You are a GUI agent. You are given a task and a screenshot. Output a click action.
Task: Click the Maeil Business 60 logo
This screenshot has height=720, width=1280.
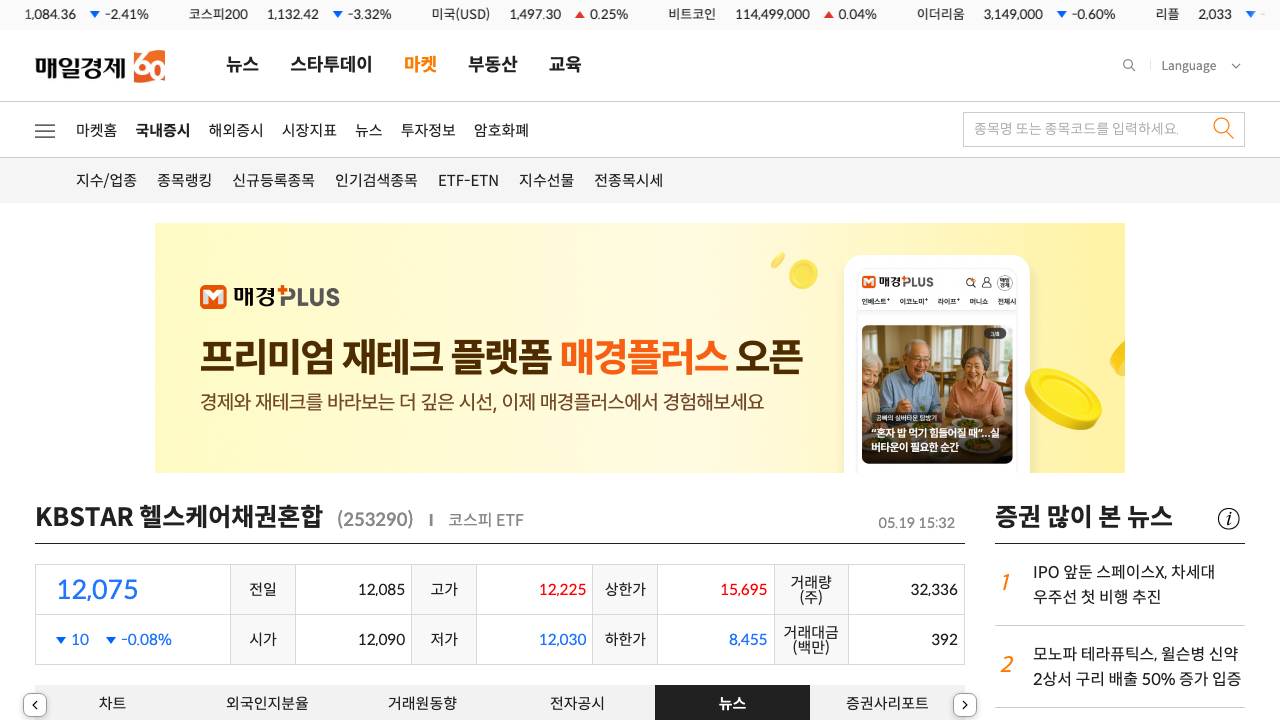tap(100, 66)
